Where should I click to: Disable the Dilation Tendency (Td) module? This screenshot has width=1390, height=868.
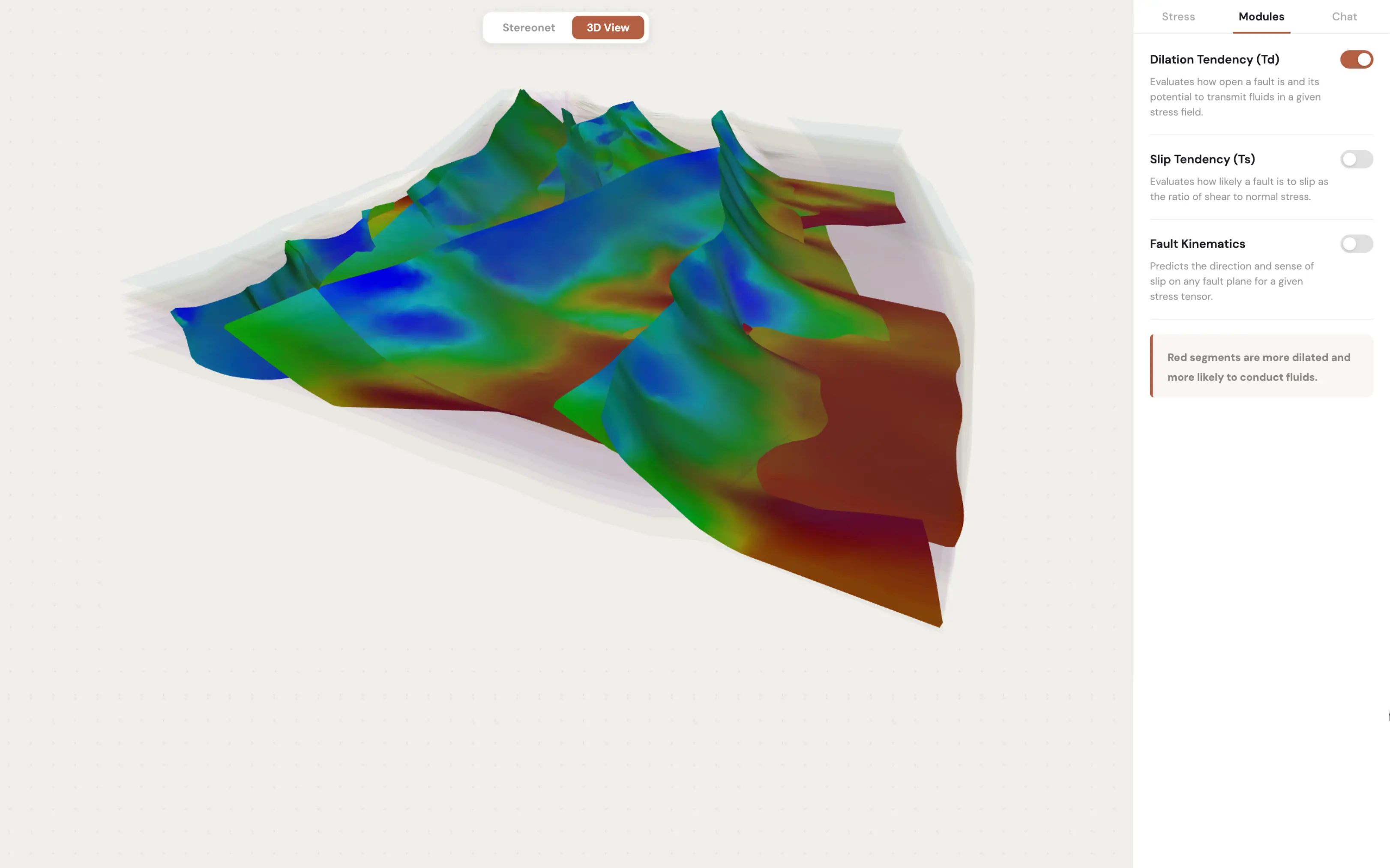point(1356,59)
